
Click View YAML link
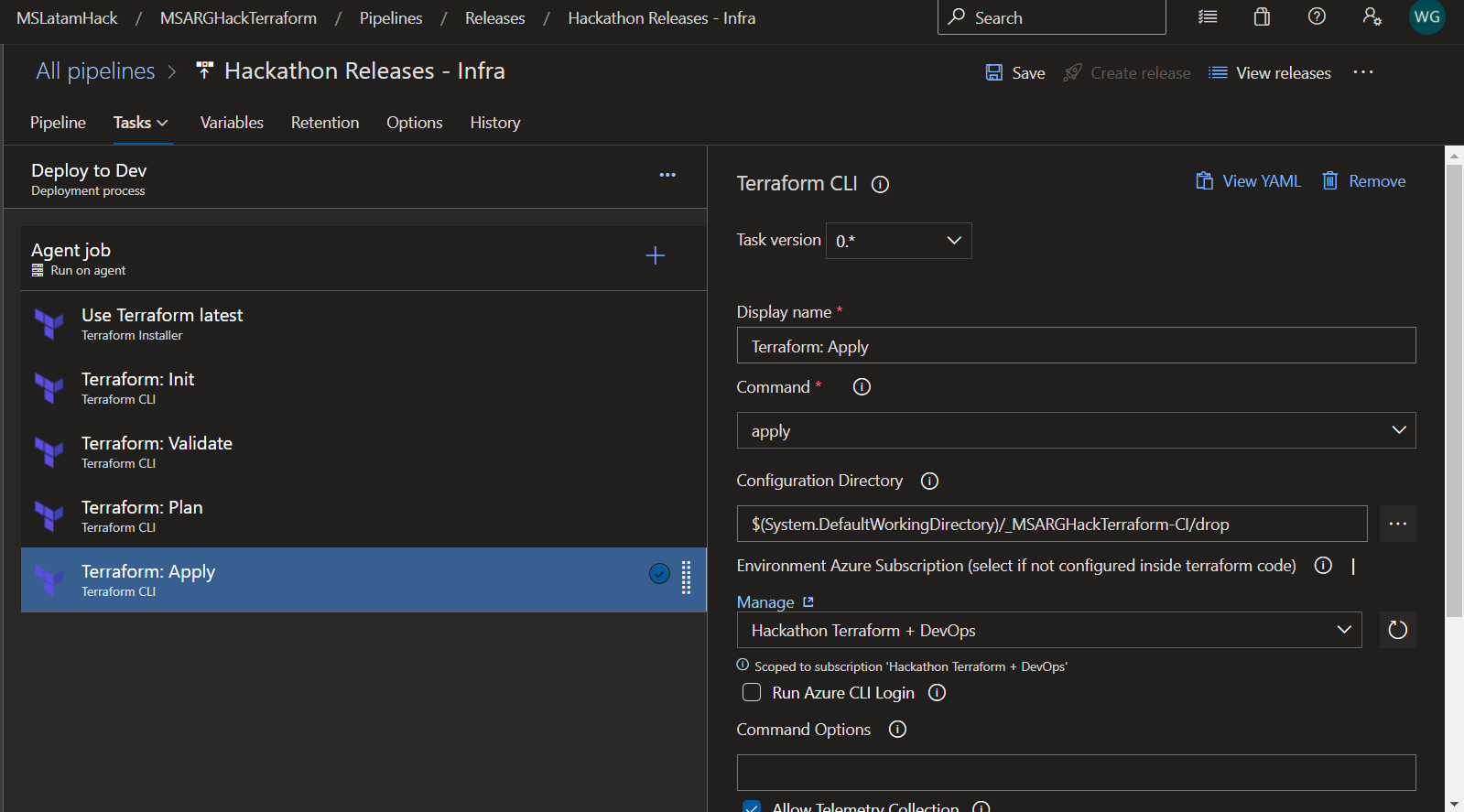[1248, 181]
